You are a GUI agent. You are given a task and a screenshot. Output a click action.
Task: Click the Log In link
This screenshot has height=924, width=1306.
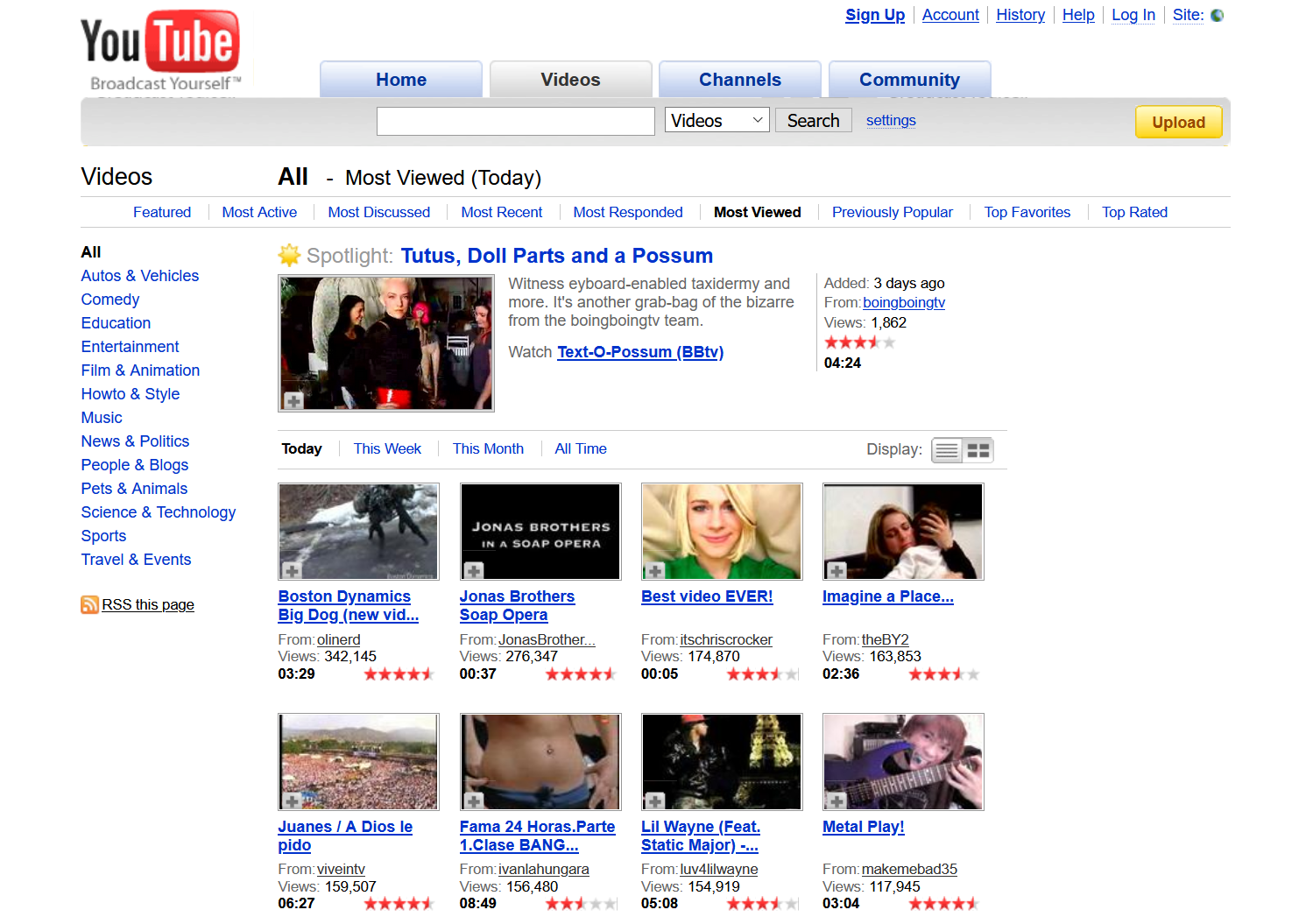coord(1133,15)
